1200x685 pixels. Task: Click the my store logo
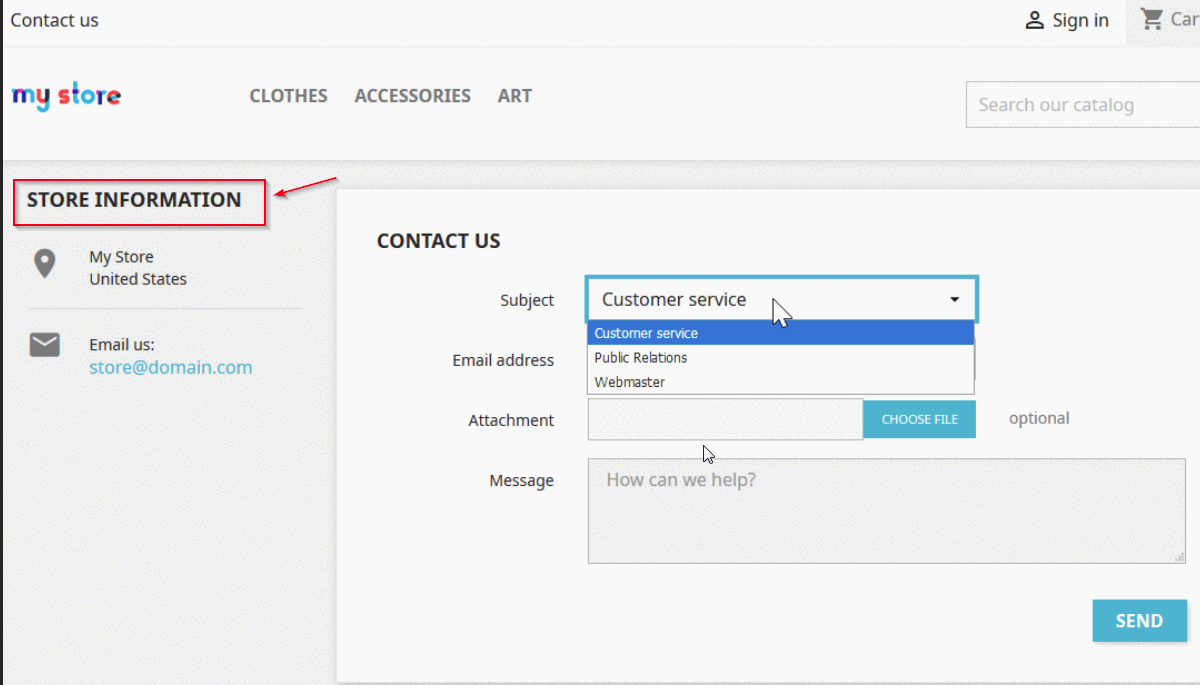pyautogui.click(x=66, y=96)
